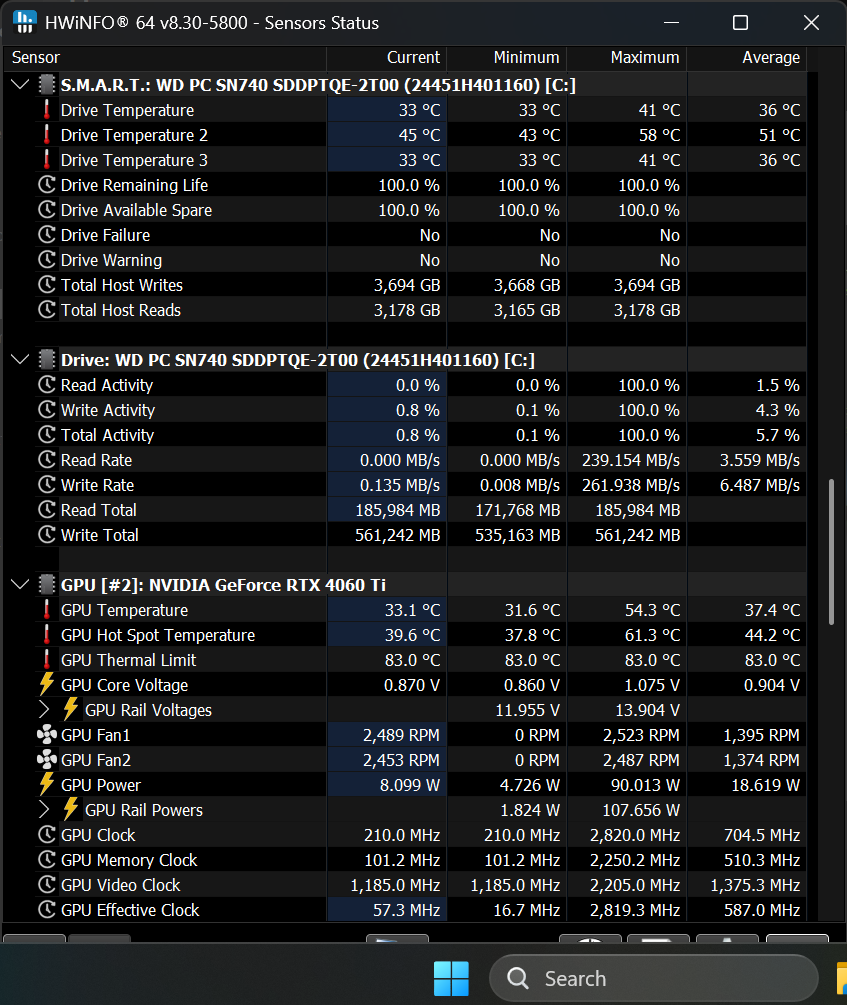
Task: Click the GPU Fan1 current value 2,489 RPM
Action: pyautogui.click(x=401, y=735)
